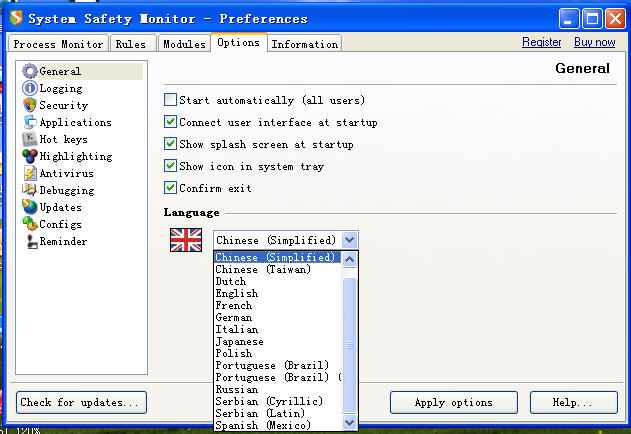
Task: Pick German from language list
Action: click(277, 318)
